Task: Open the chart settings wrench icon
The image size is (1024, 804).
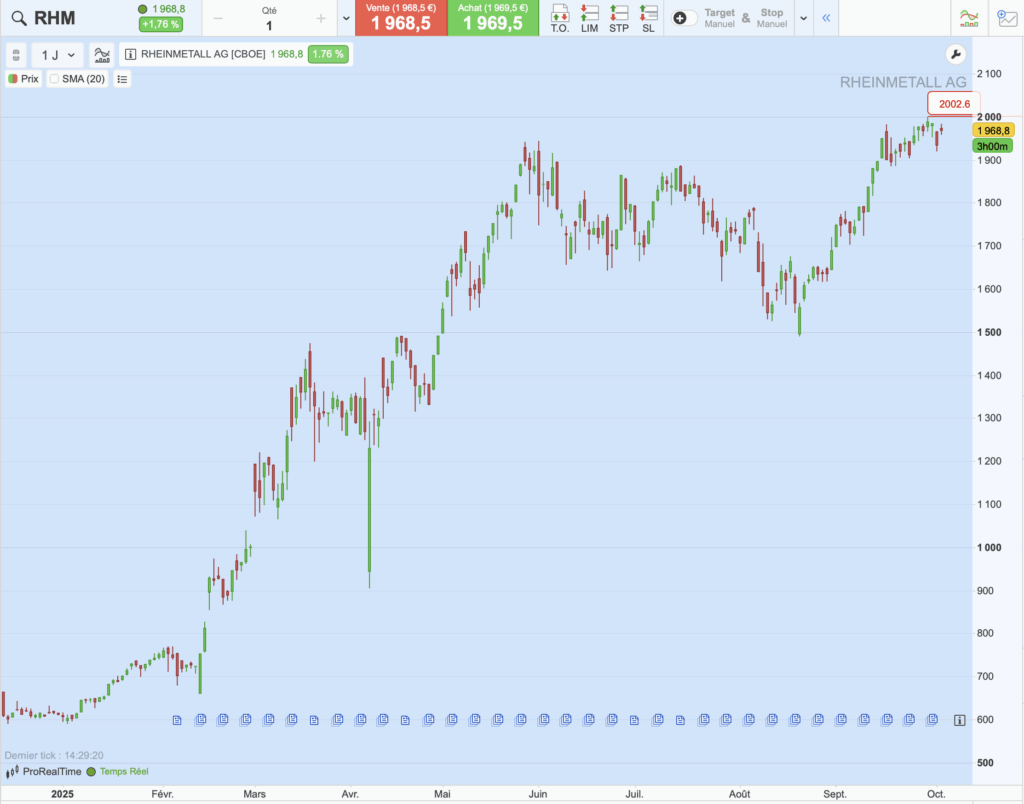Action: coord(954,55)
